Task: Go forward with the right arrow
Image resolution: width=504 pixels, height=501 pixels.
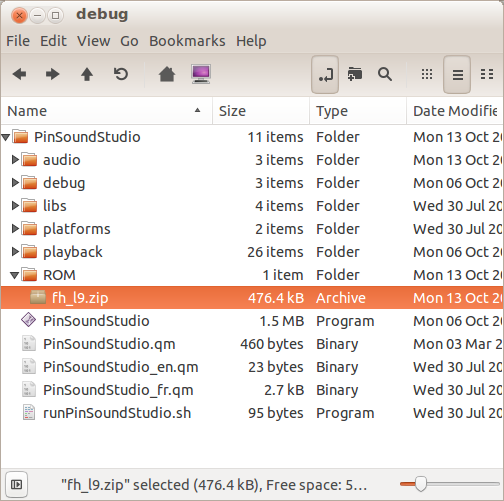Action: (52, 74)
